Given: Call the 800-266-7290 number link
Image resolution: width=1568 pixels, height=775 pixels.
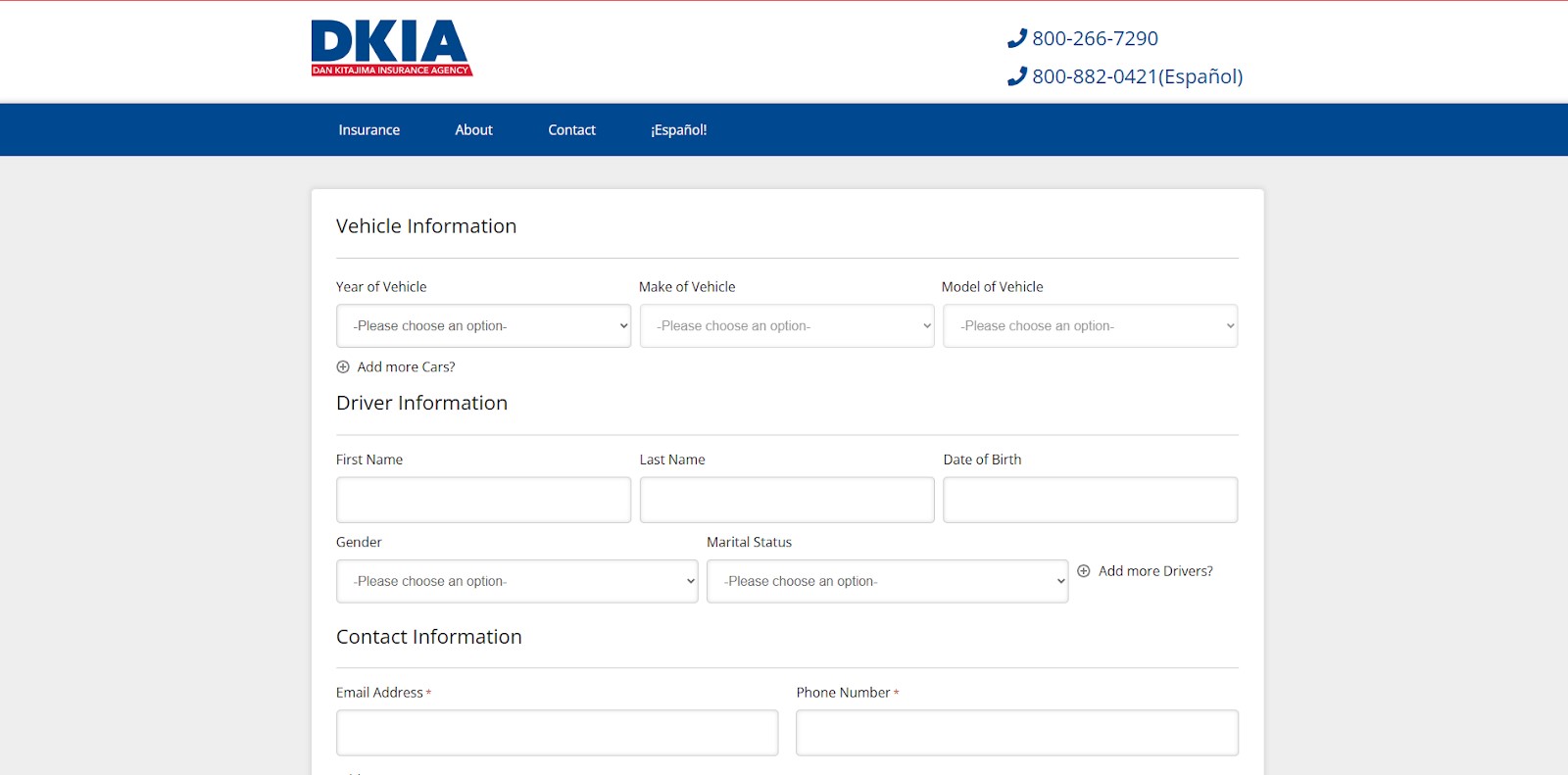Looking at the screenshot, I should [1095, 38].
